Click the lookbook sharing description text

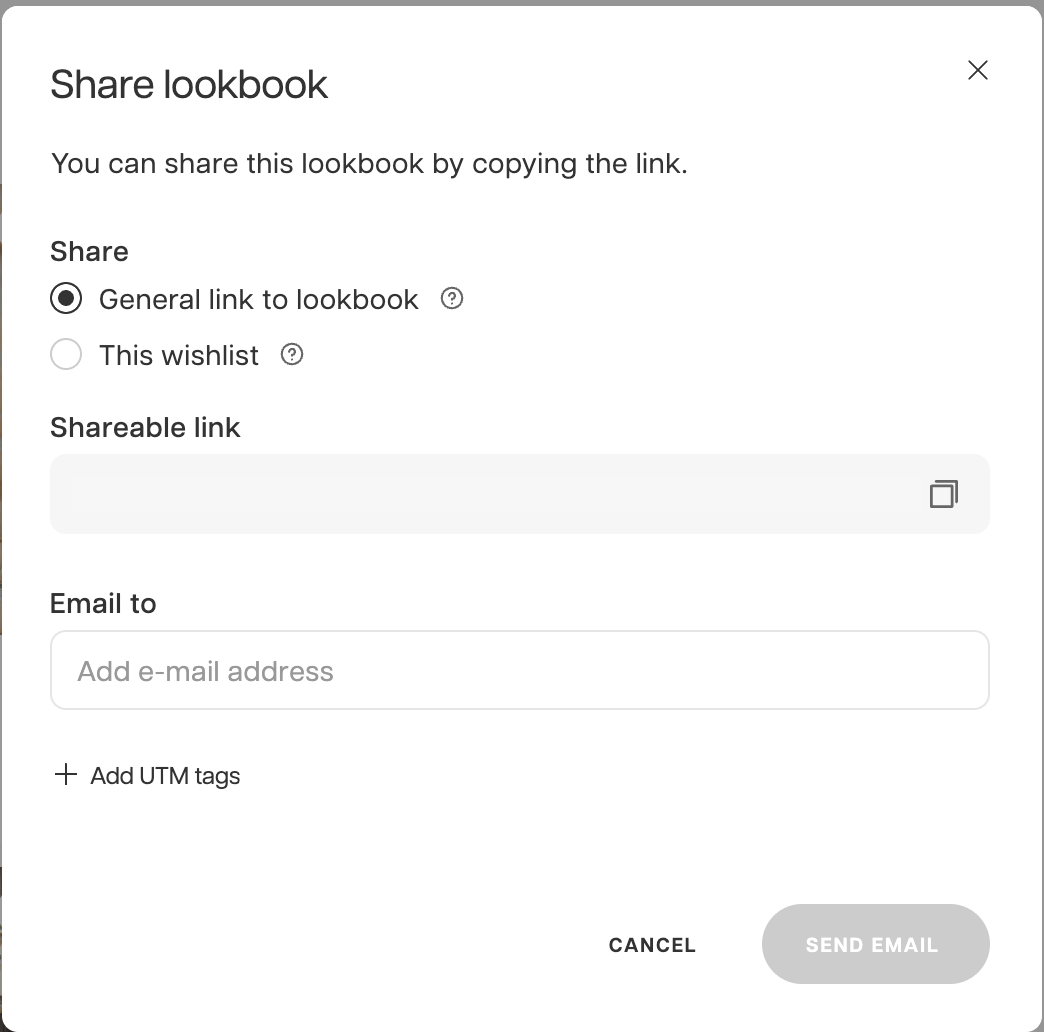click(x=369, y=163)
